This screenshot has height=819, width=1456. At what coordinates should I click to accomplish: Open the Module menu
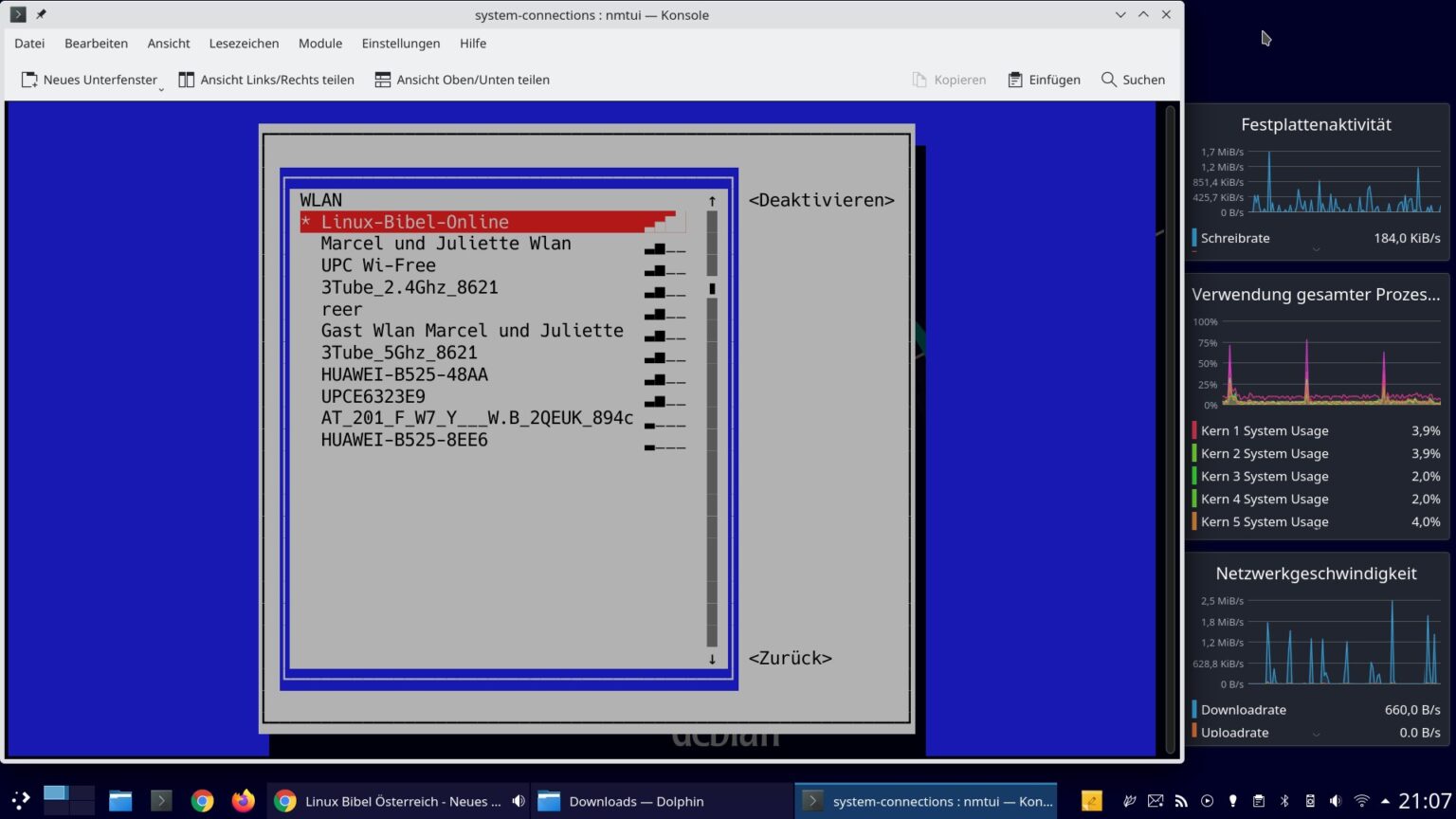(320, 44)
